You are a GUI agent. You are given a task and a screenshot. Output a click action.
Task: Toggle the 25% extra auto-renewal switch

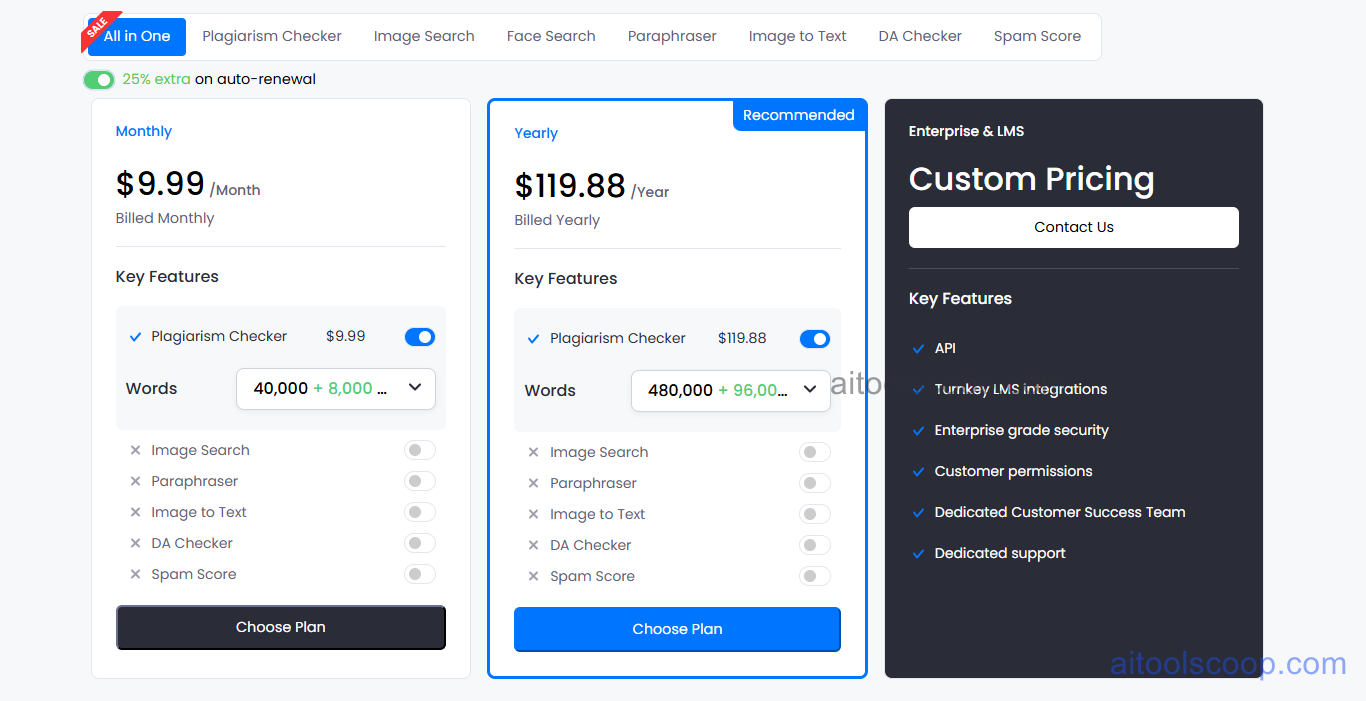[99, 80]
